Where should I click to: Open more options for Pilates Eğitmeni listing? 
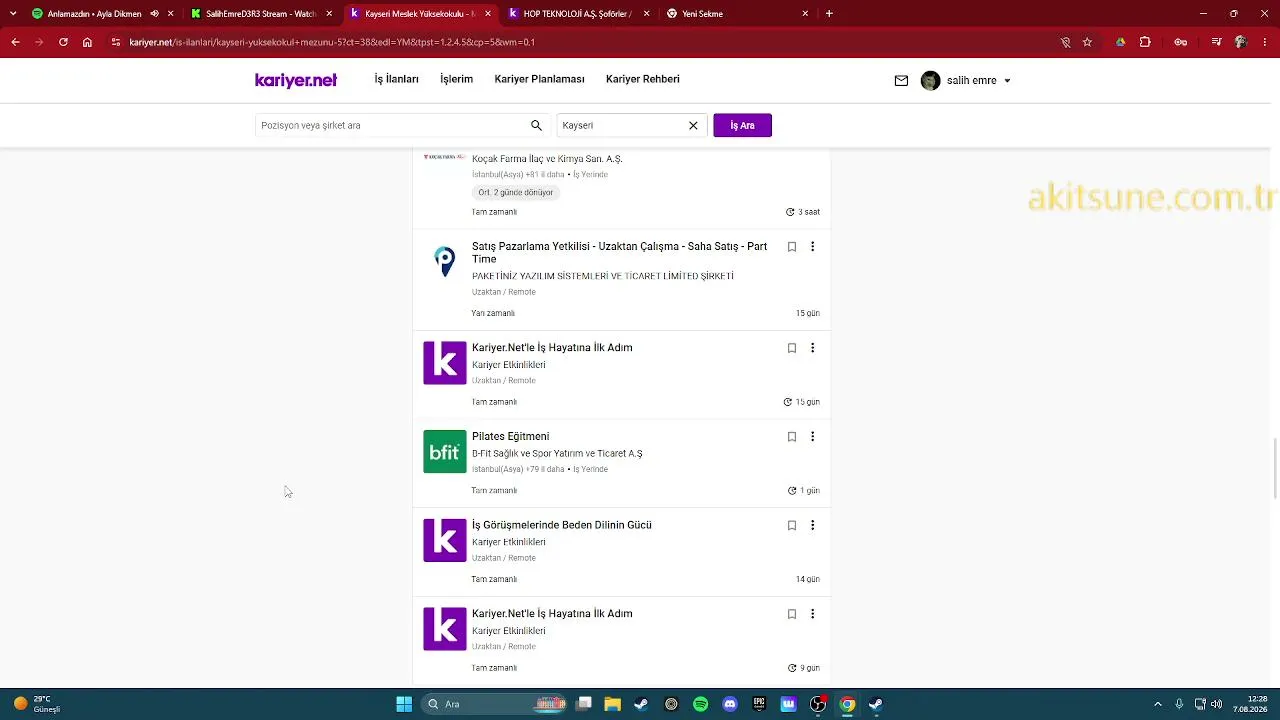812,437
